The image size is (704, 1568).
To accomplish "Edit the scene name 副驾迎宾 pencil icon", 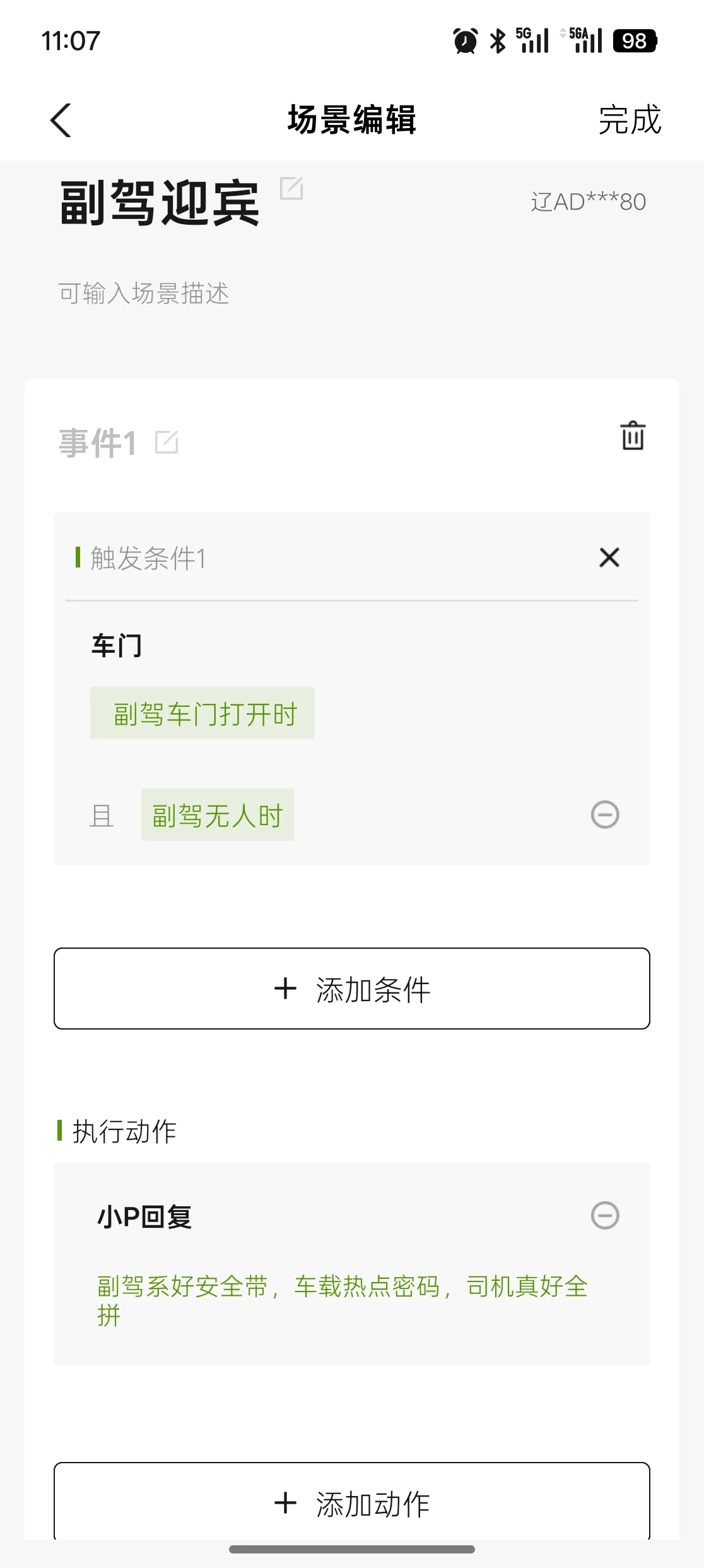I will tap(291, 188).
